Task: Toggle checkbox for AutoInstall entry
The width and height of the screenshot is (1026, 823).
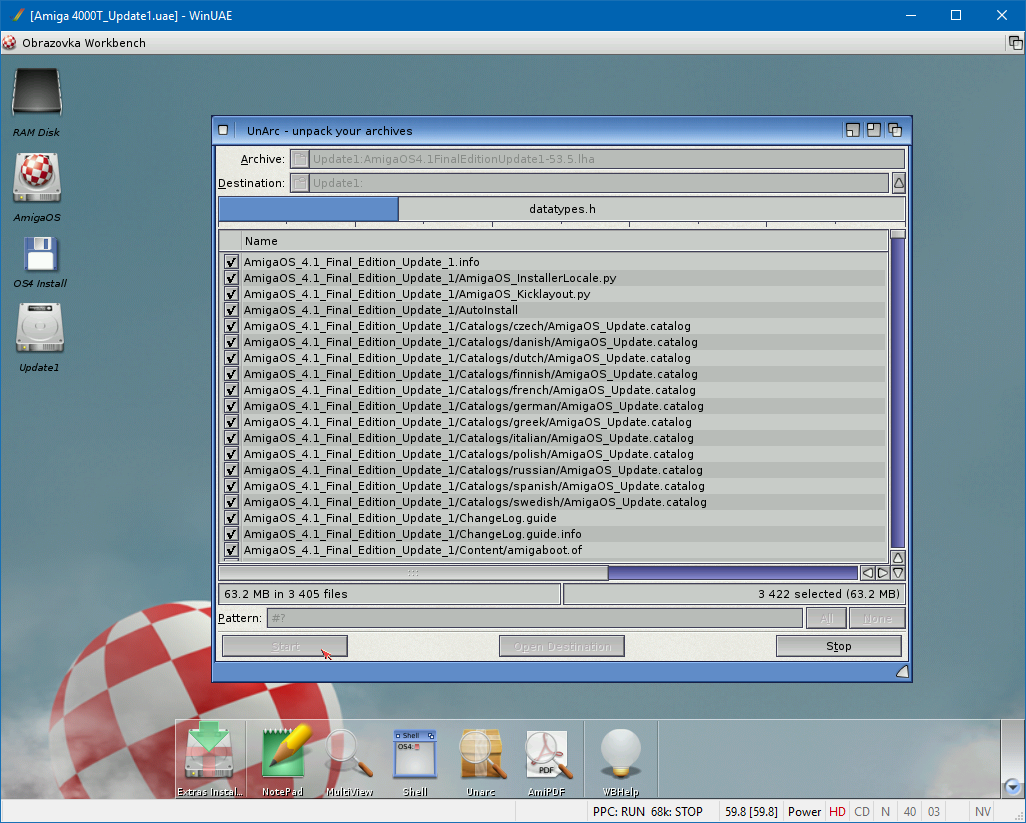Action: [231, 310]
